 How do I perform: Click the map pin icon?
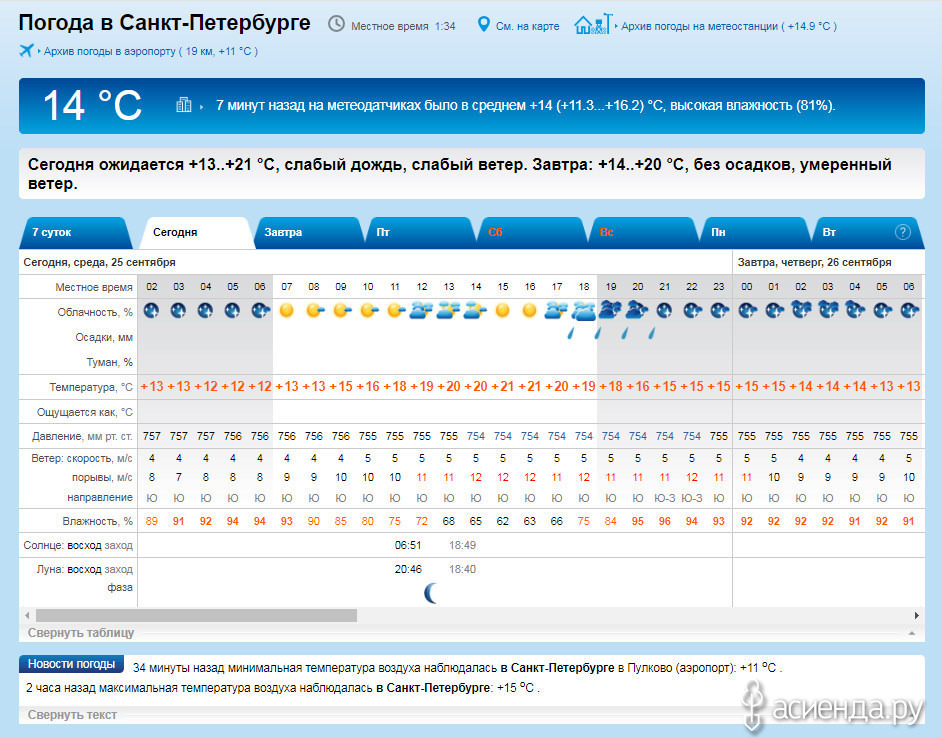click(x=483, y=25)
